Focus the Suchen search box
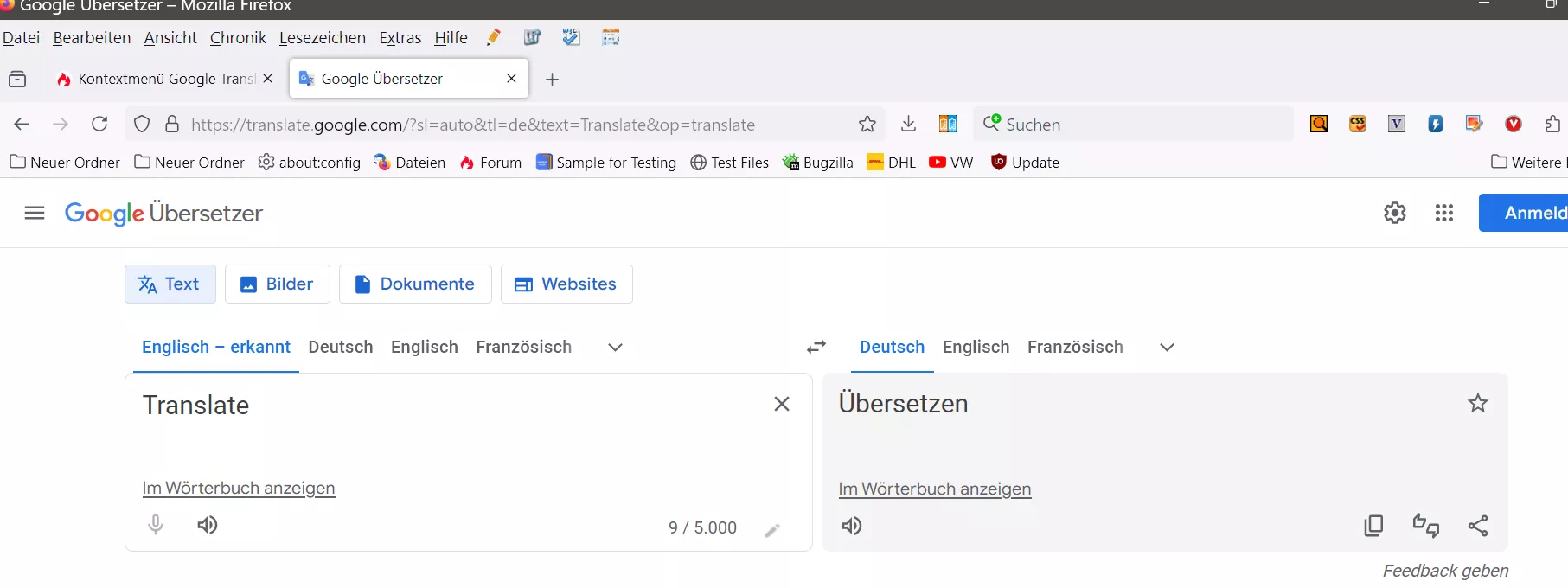The width and height of the screenshot is (1568, 588). click(x=1133, y=124)
